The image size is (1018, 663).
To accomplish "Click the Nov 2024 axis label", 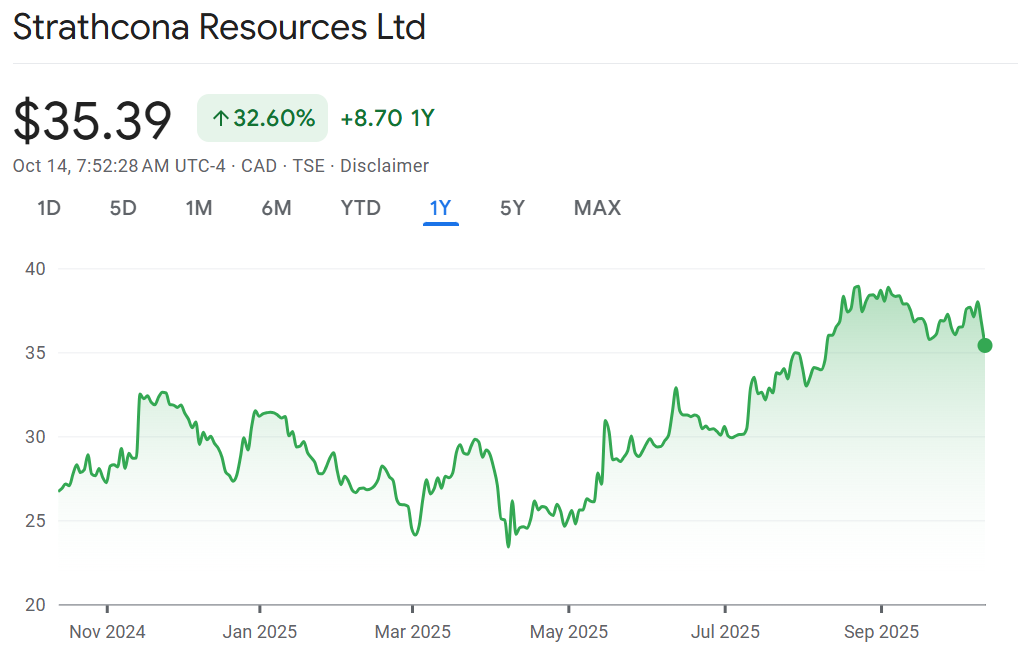I will (107, 632).
